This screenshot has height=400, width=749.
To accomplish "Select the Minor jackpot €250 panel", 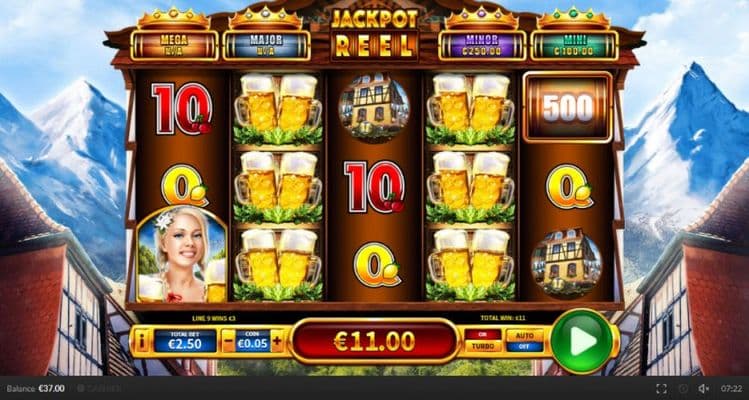I will [482, 45].
